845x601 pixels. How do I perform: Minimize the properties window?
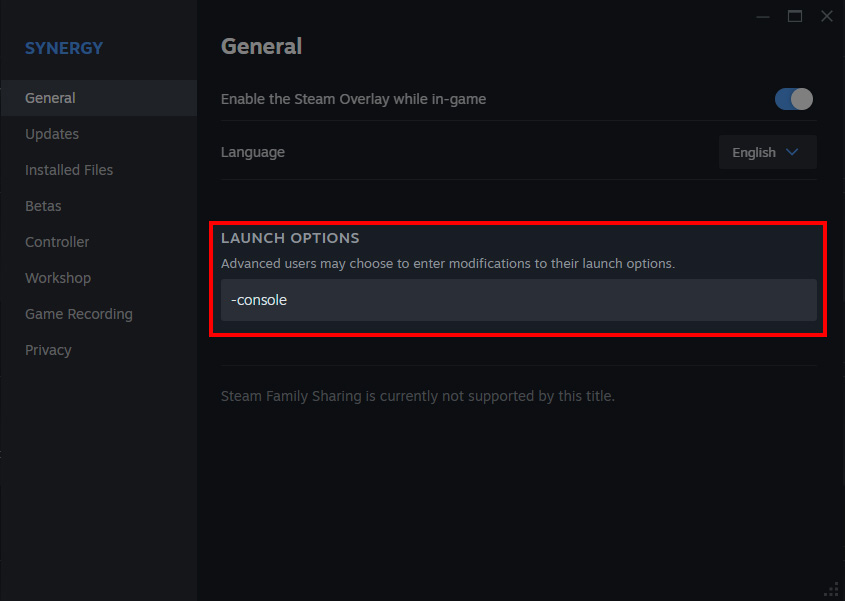pos(764,16)
